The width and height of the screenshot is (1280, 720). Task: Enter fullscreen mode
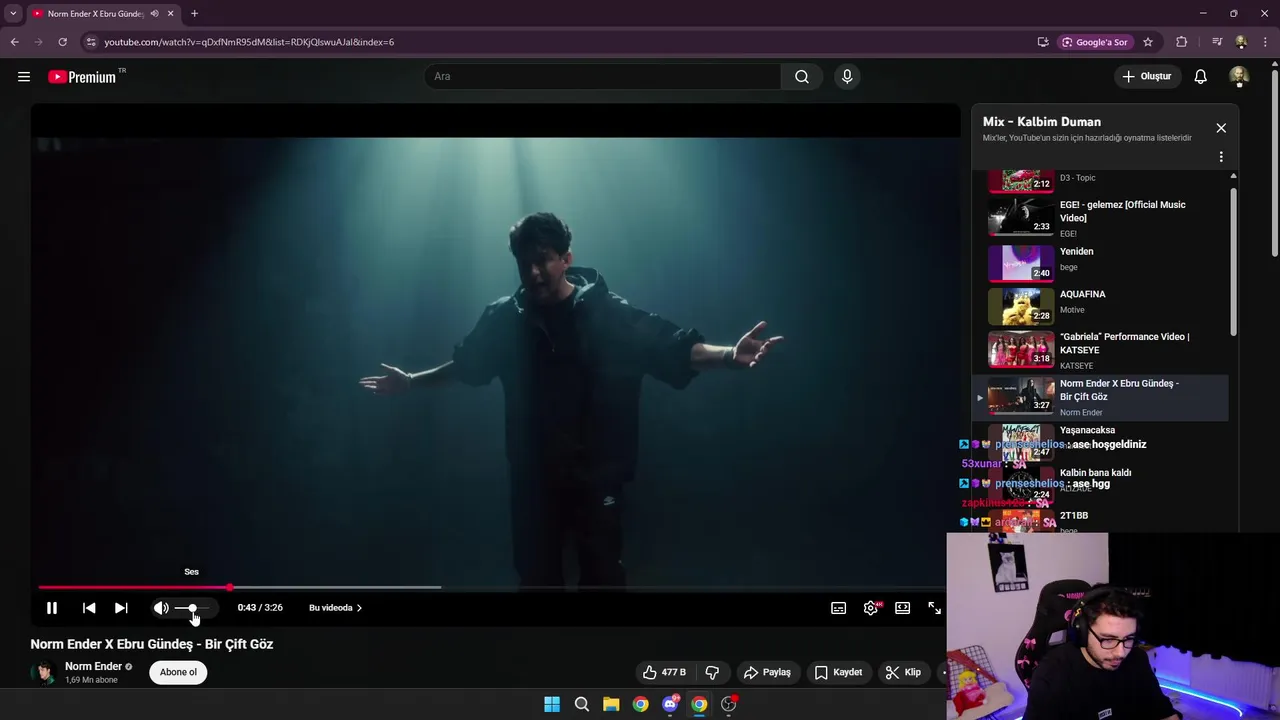(x=934, y=608)
